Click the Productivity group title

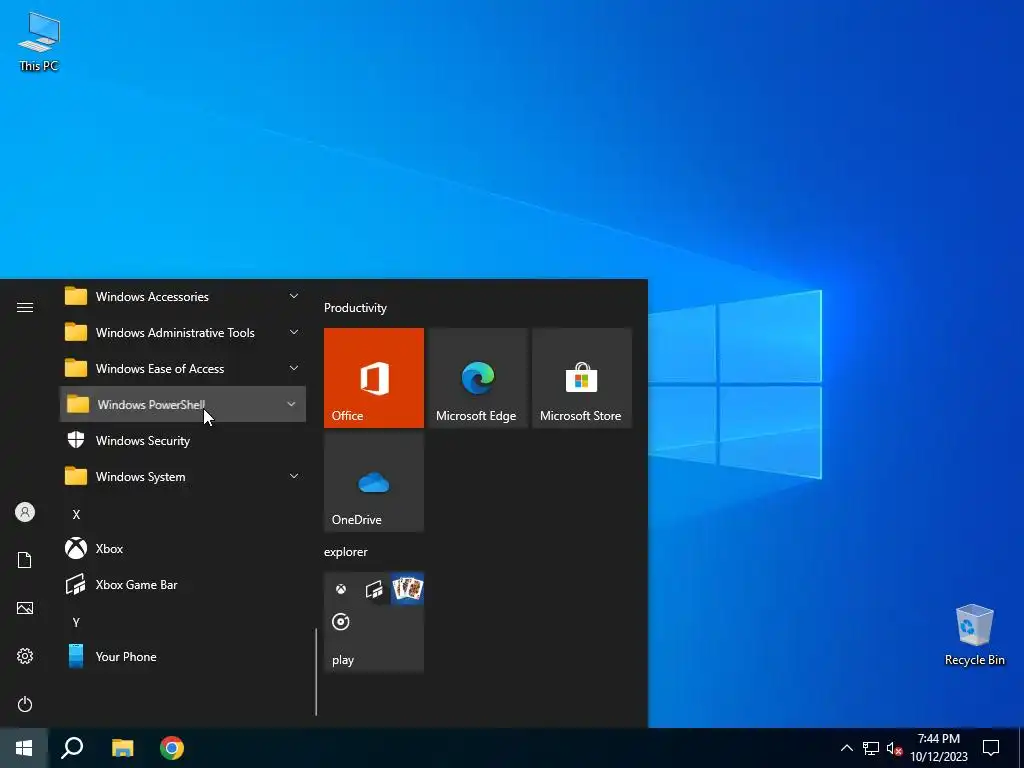[x=355, y=308]
